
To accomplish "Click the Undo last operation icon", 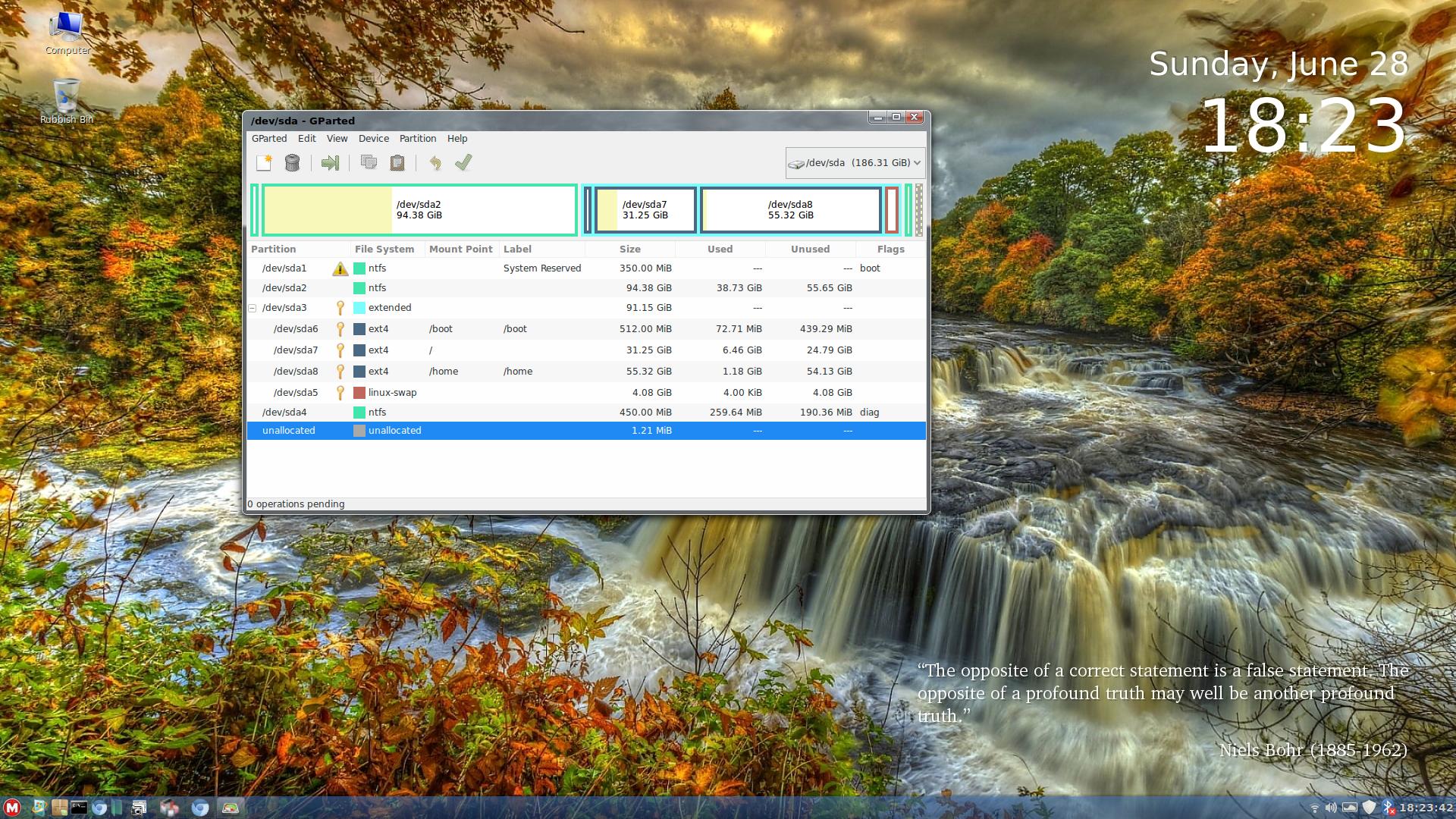I will point(435,163).
